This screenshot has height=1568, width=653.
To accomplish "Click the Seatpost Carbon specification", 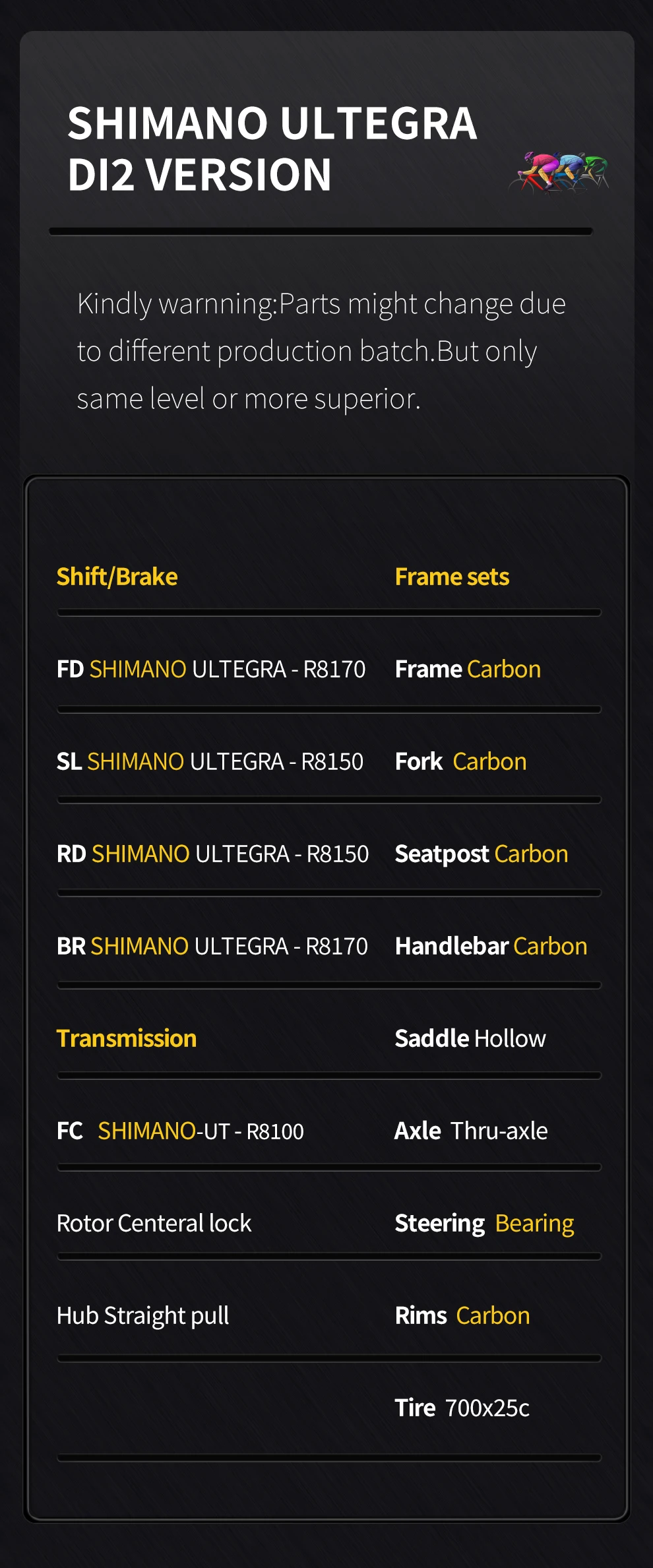I will [481, 854].
